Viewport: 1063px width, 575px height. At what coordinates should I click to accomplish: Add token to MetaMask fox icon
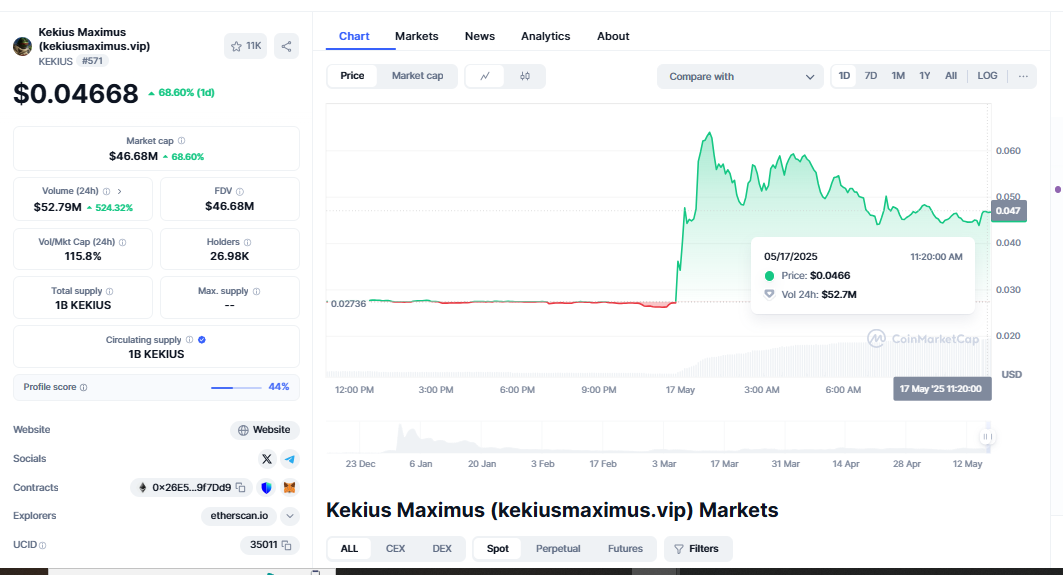pyautogui.click(x=289, y=488)
